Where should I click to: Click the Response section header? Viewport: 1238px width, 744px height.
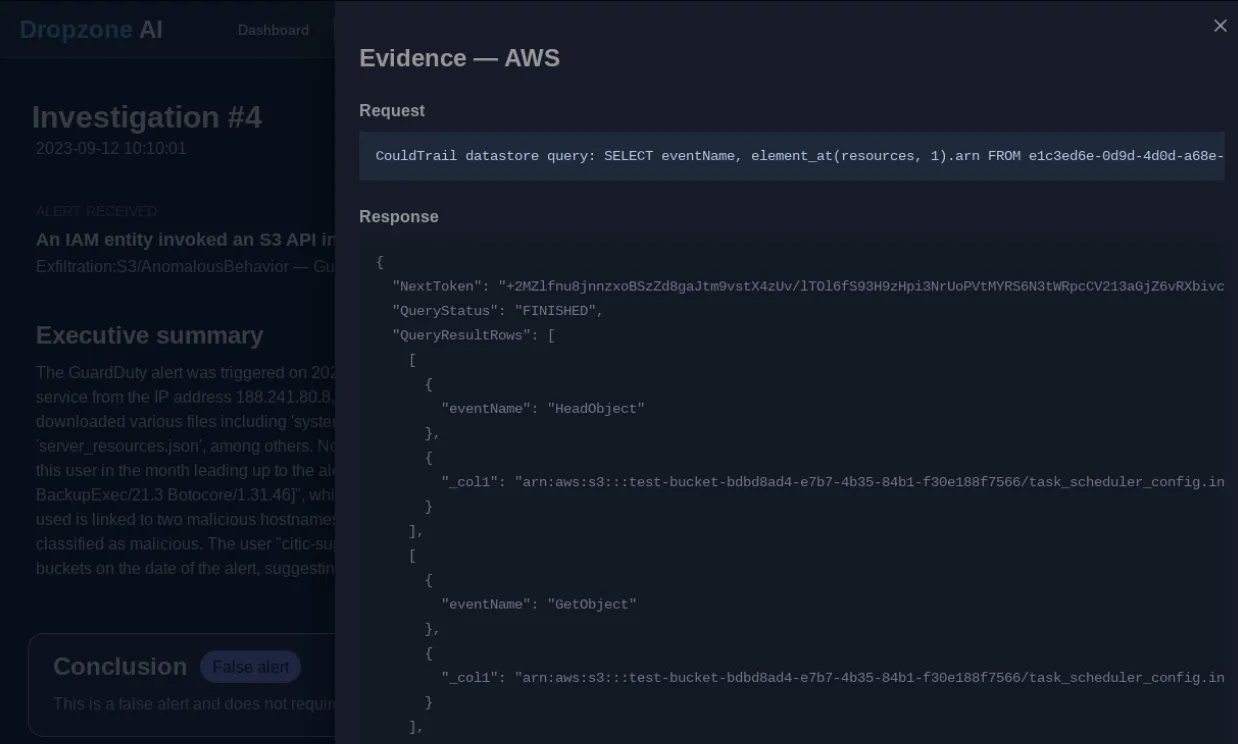[398, 216]
